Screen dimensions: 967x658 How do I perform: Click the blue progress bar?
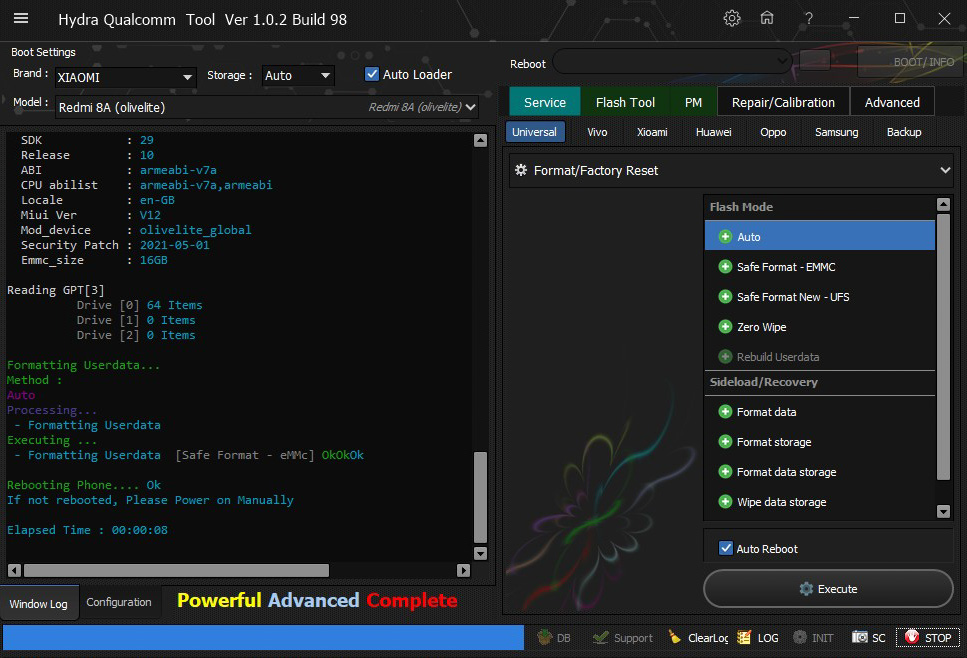(263, 637)
